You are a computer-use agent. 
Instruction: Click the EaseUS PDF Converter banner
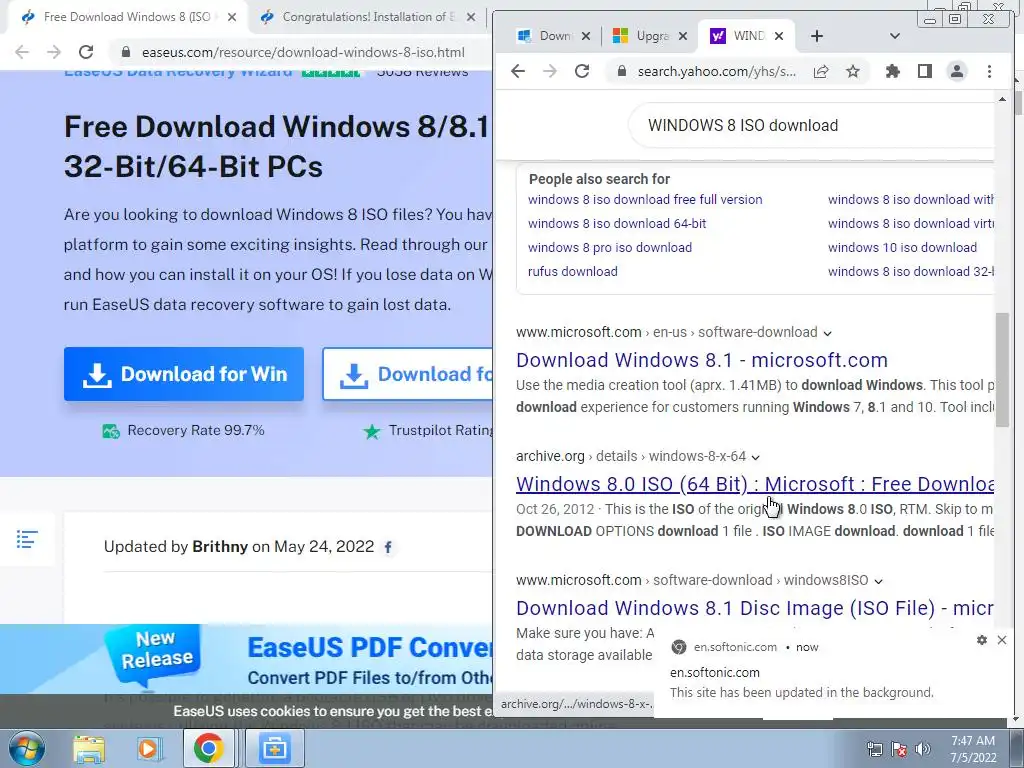point(247,658)
